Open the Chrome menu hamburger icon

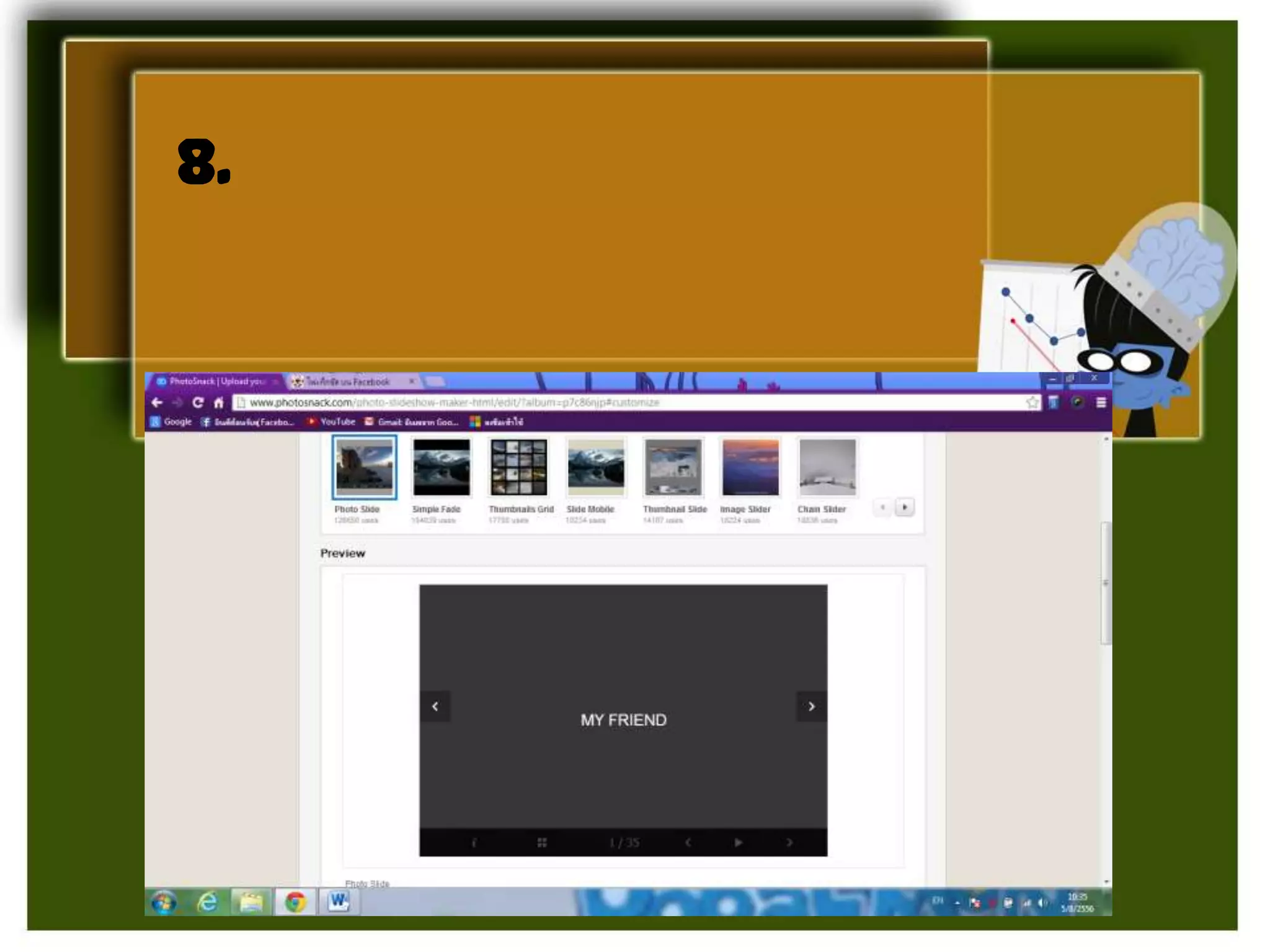coord(1101,403)
